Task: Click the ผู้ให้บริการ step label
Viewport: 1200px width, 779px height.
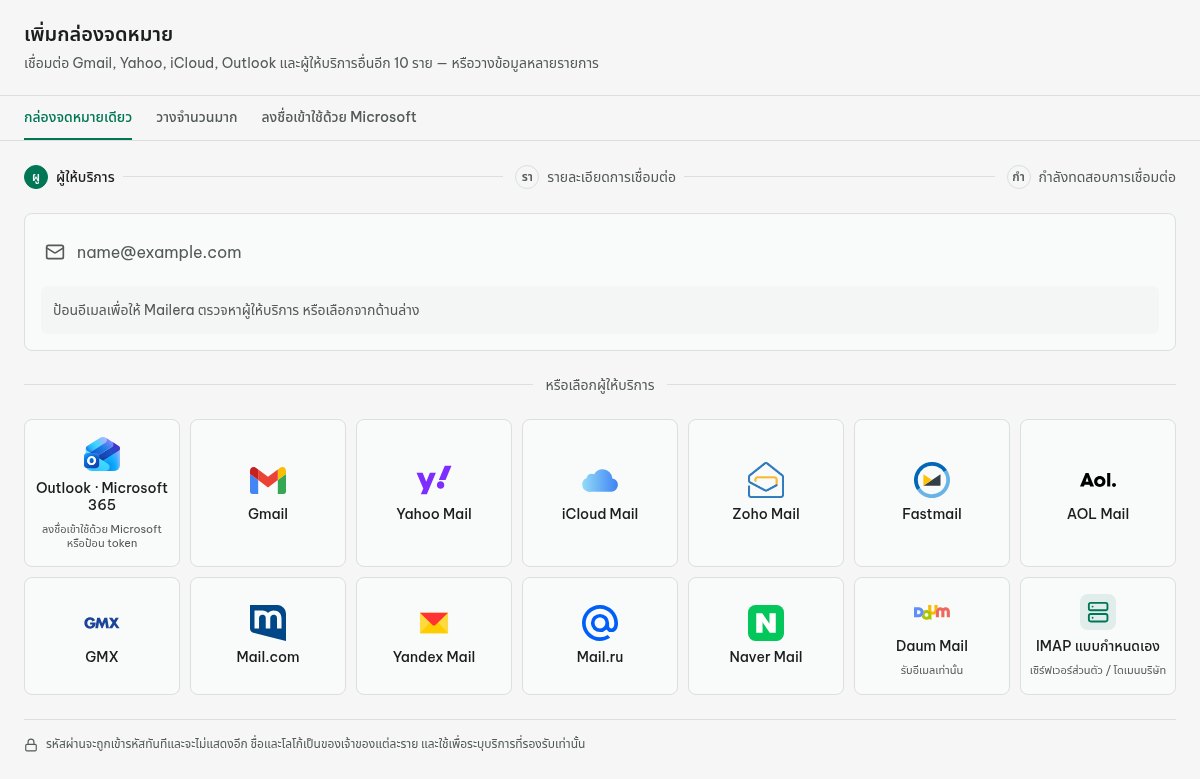Action: 86,177
